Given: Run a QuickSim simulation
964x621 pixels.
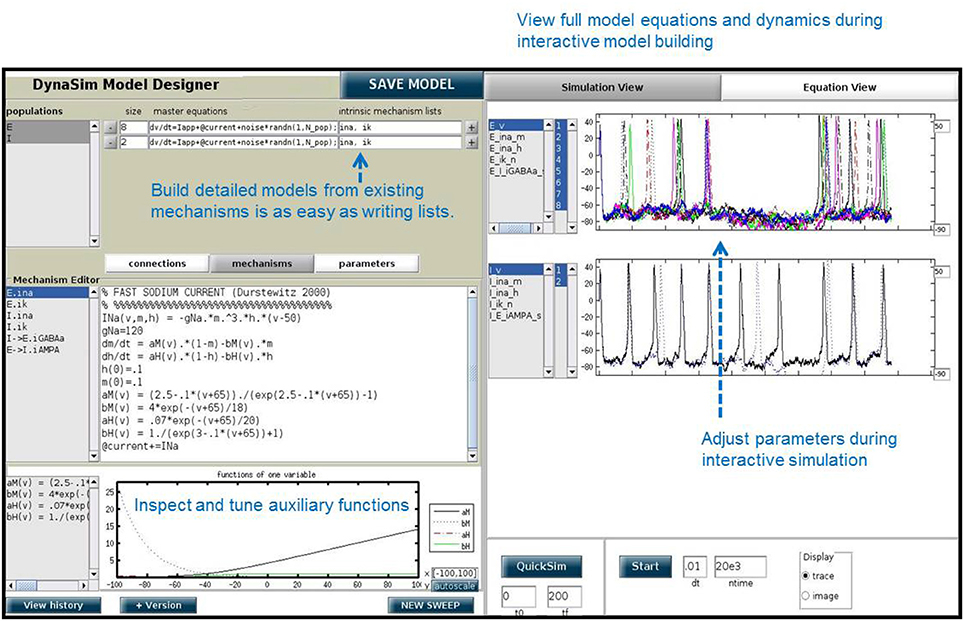Looking at the screenshot, I should (541, 566).
